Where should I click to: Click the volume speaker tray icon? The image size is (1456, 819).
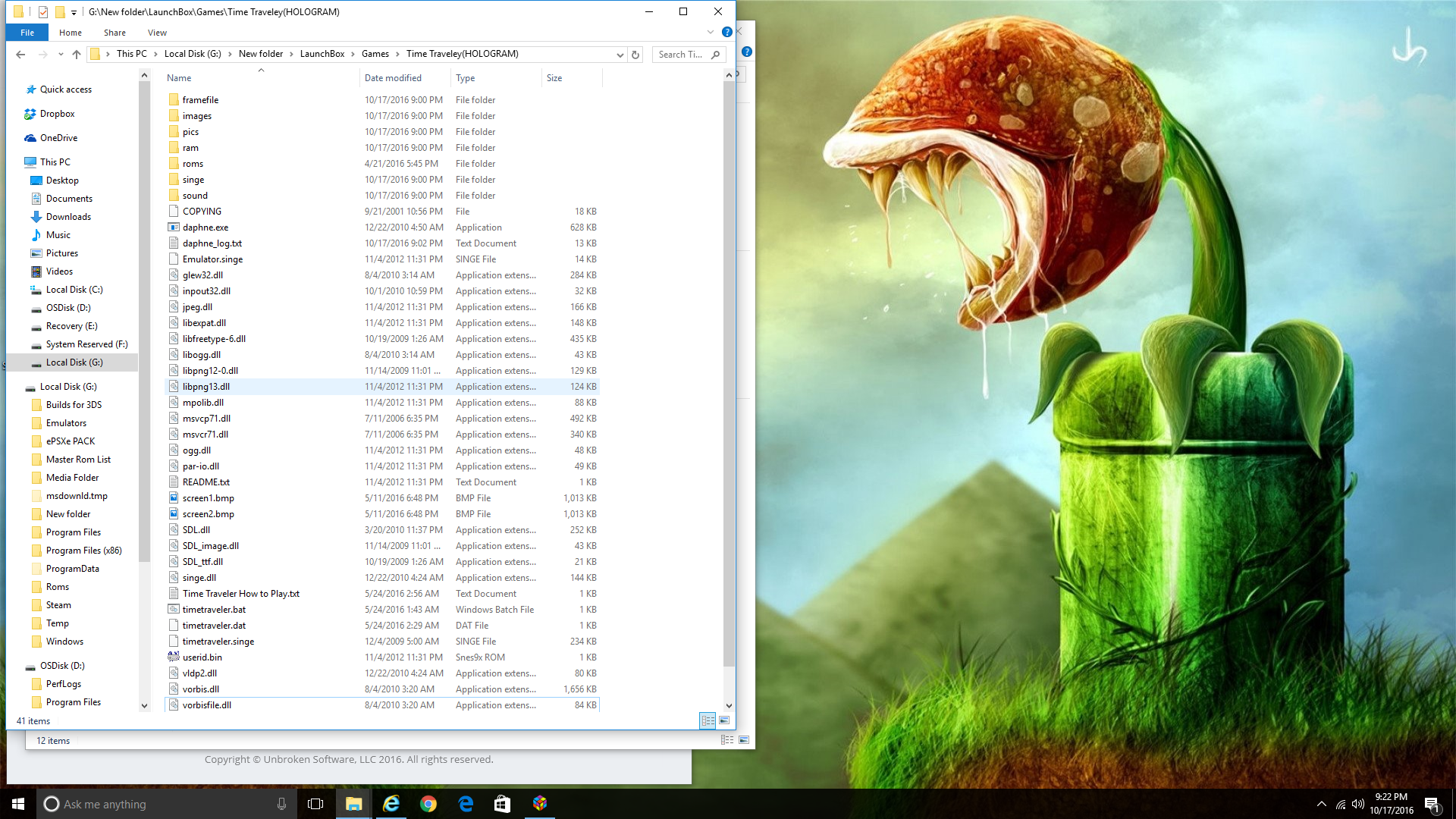(1357, 804)
